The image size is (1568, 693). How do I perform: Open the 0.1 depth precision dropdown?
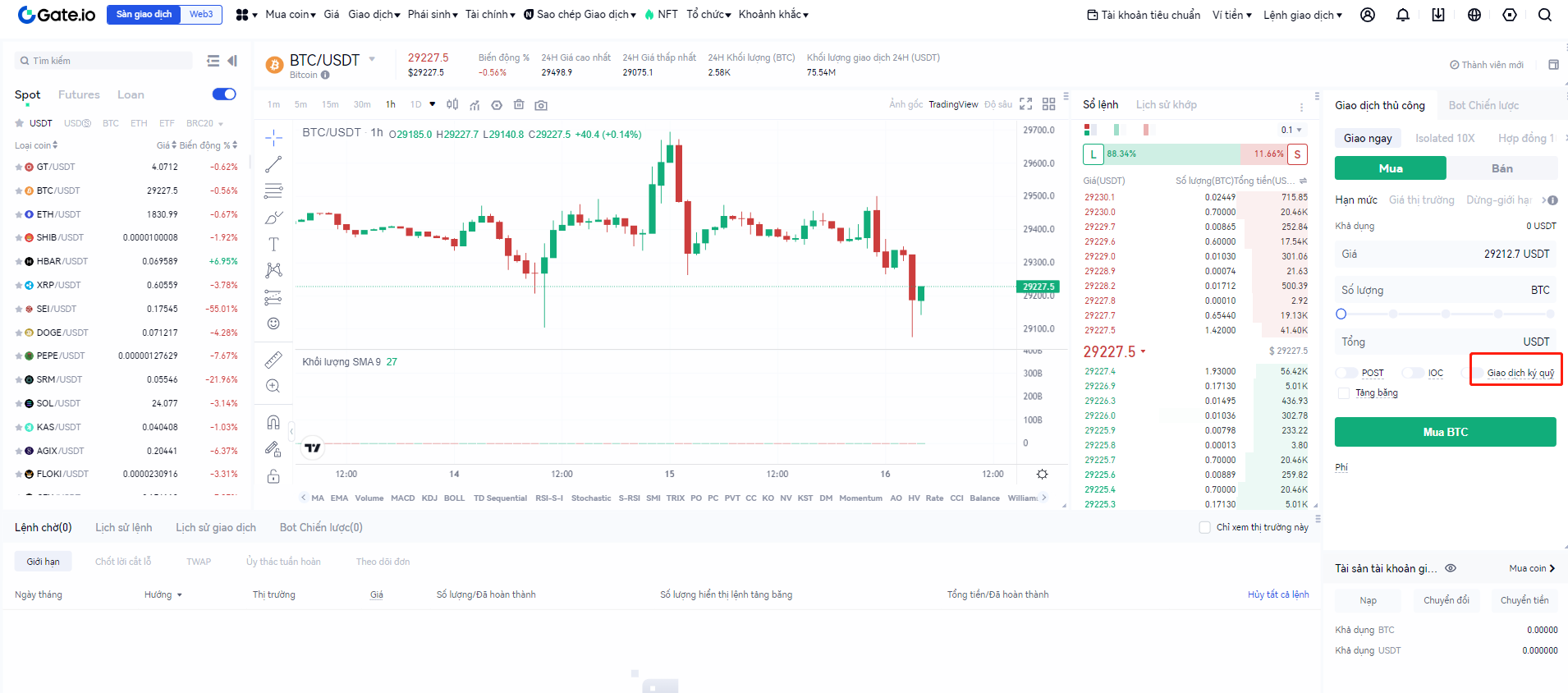(x=1291, y=130)
